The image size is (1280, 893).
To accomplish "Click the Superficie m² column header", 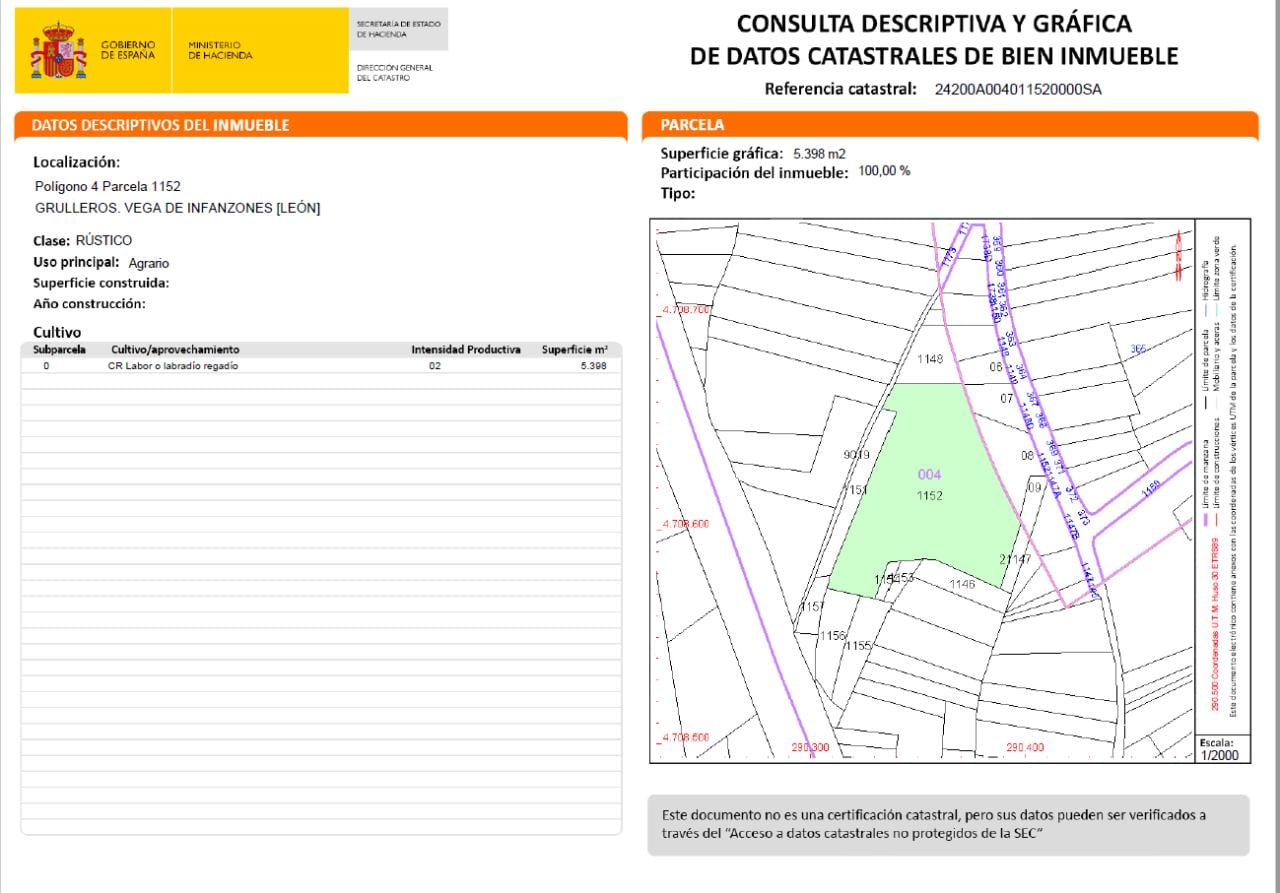I will pyautogui.click(x=575, y=350).
